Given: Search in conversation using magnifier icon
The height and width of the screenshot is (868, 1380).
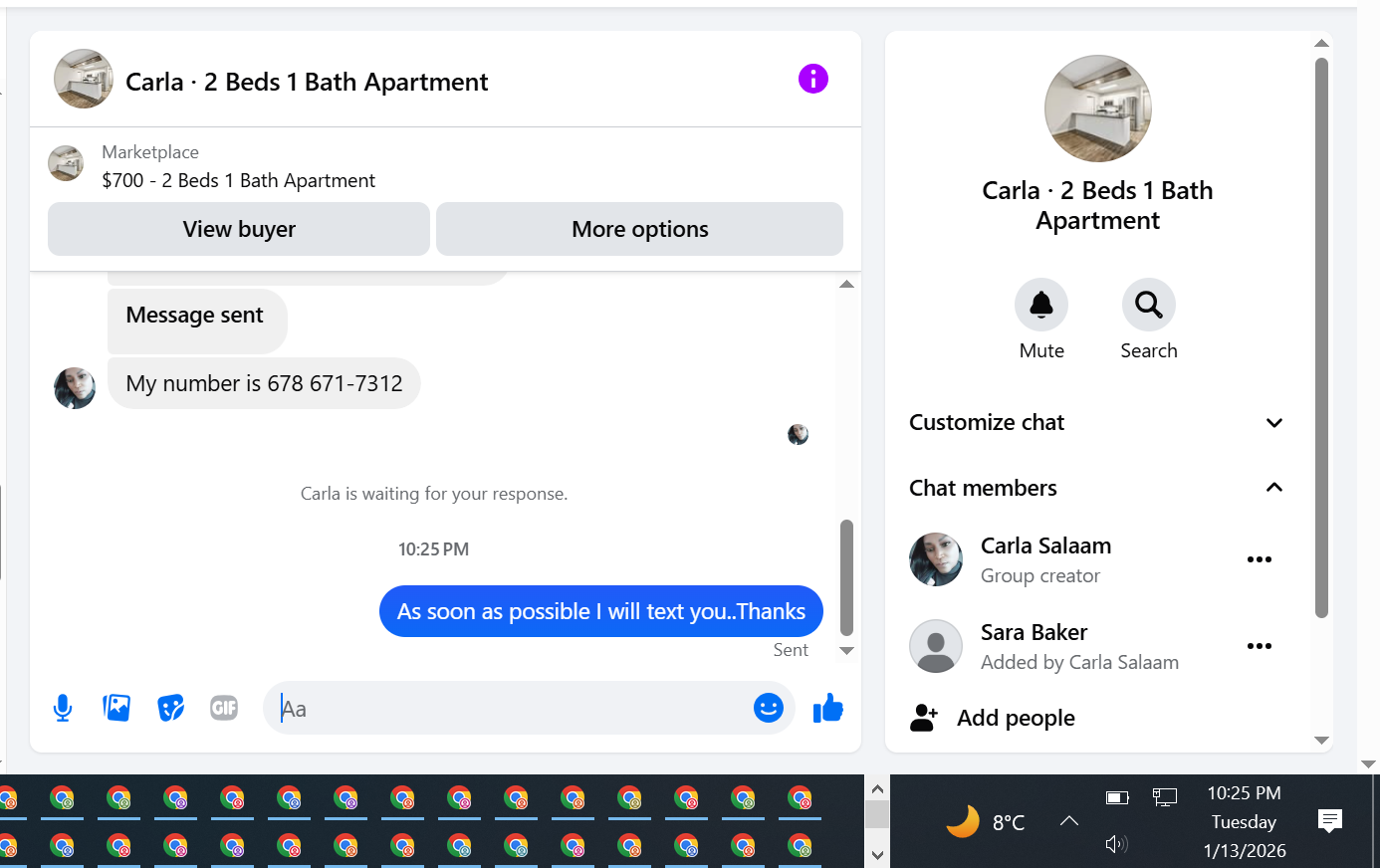Looking at the screenshot, I should click(1149, 305).
